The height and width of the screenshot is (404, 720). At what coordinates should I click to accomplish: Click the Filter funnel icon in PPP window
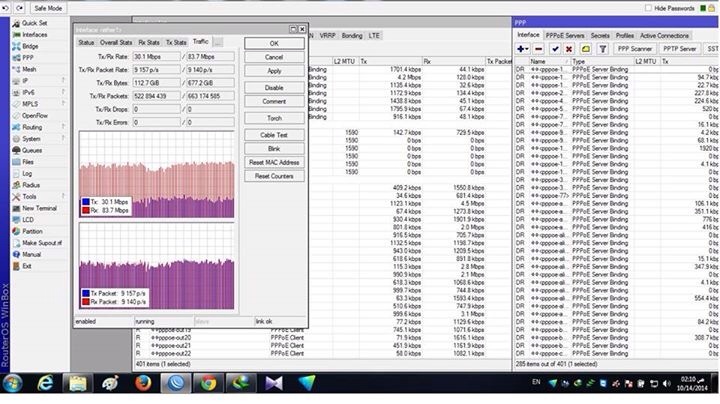coord(603,49)
